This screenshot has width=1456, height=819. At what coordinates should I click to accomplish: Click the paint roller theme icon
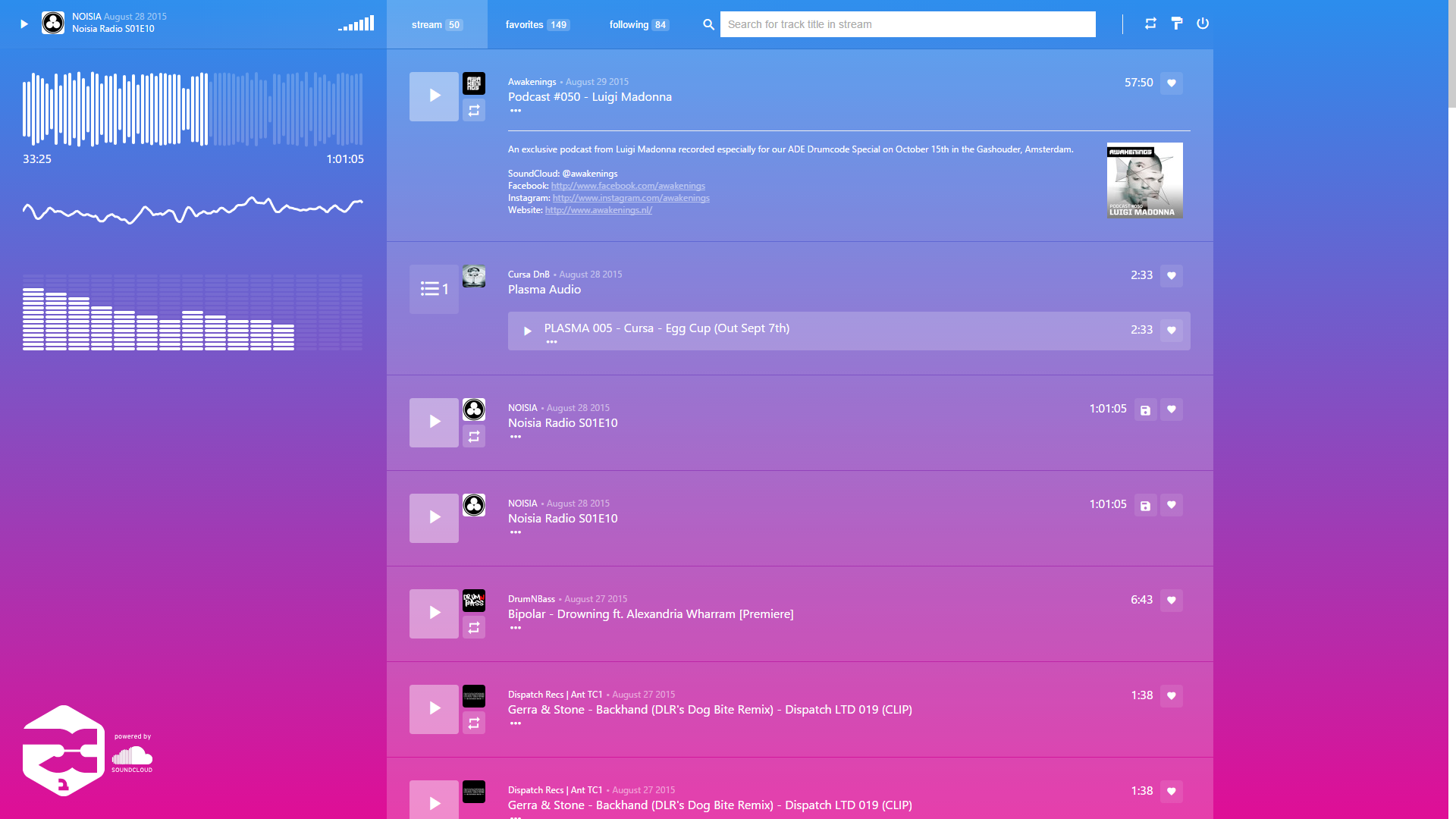point(1176,24)
